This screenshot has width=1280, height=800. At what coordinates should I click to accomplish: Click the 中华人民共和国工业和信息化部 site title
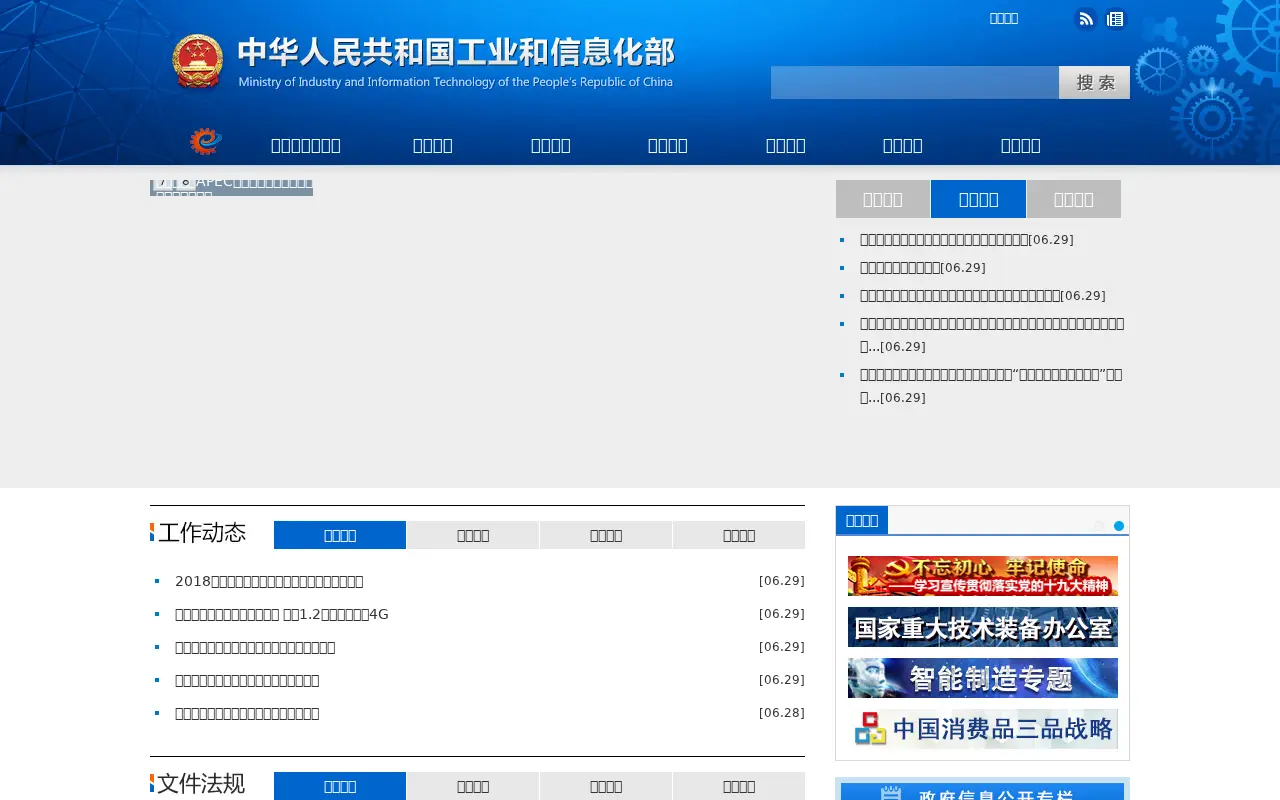point(456,52)
